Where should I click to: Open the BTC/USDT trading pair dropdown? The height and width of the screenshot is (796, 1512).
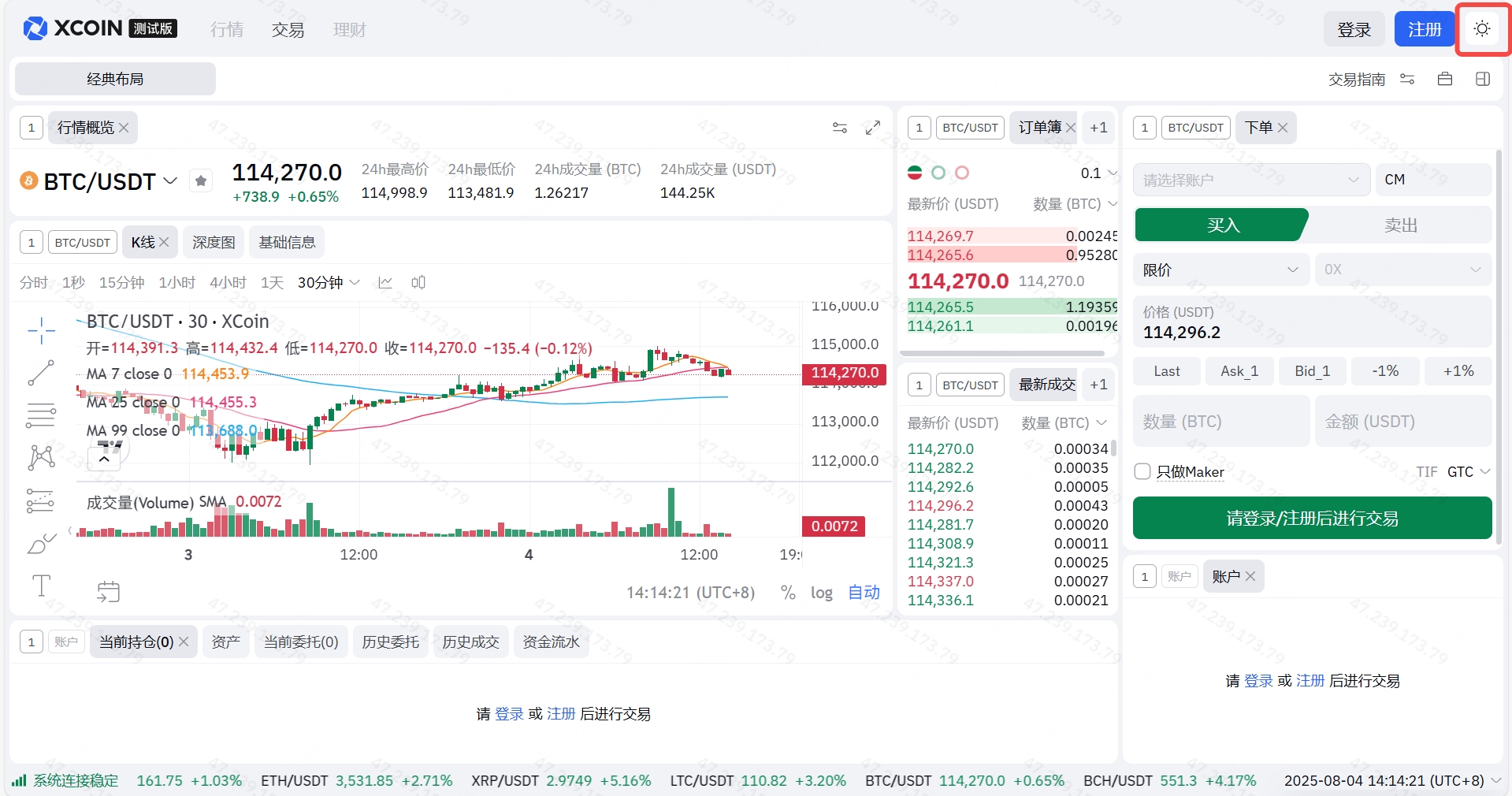170,181
